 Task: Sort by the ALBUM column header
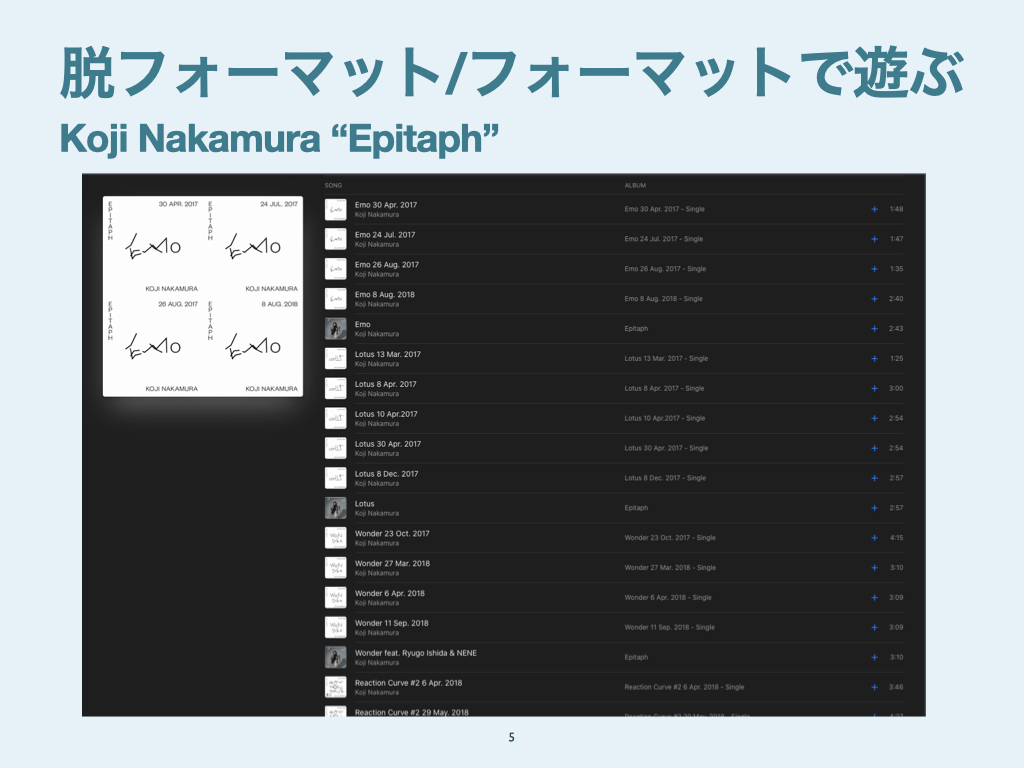click(x=635, y=186)
